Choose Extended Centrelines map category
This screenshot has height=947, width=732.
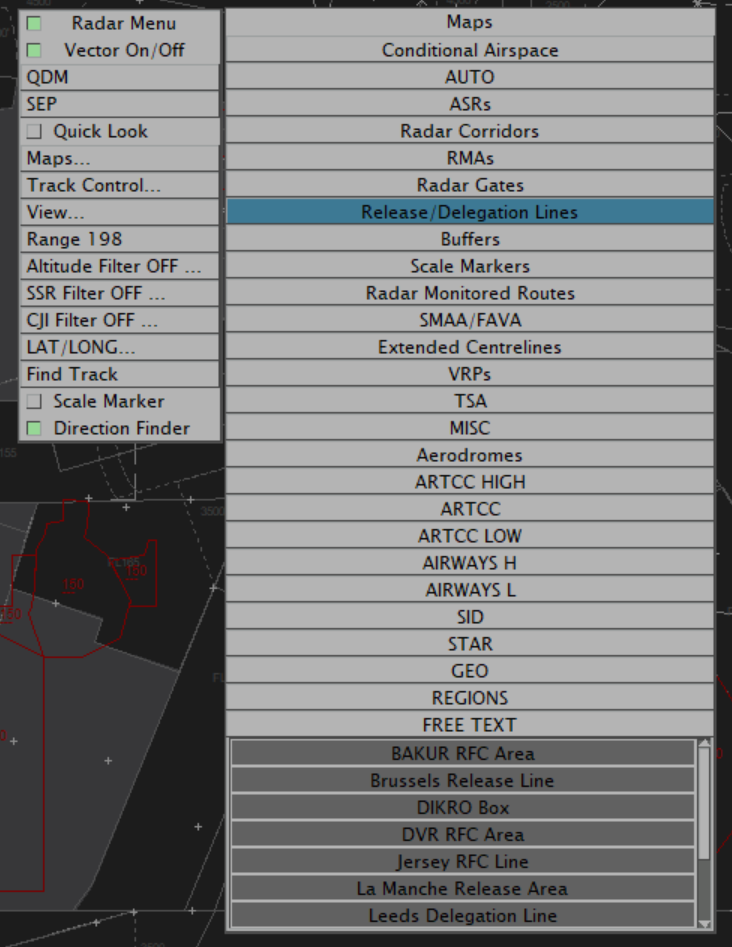pyautogui.click(x=469, y=347)
